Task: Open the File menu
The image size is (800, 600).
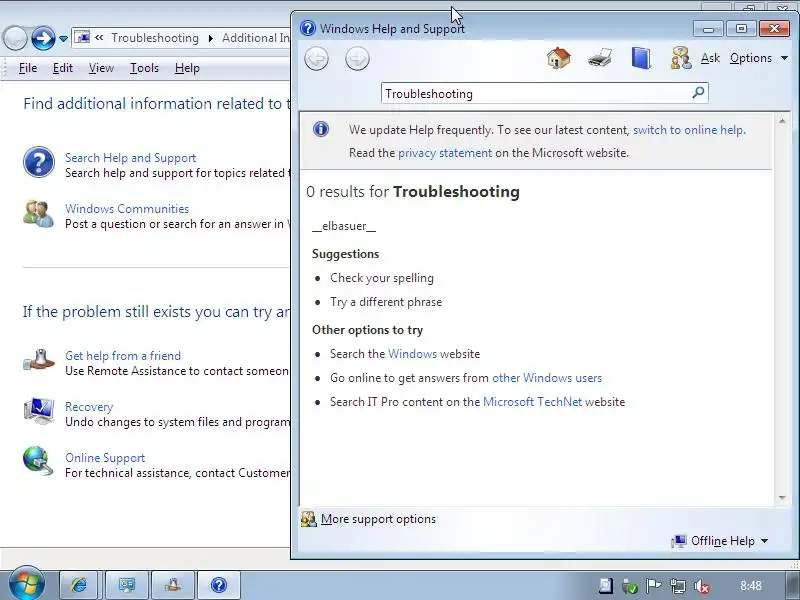Action: (x=28, y=68)
